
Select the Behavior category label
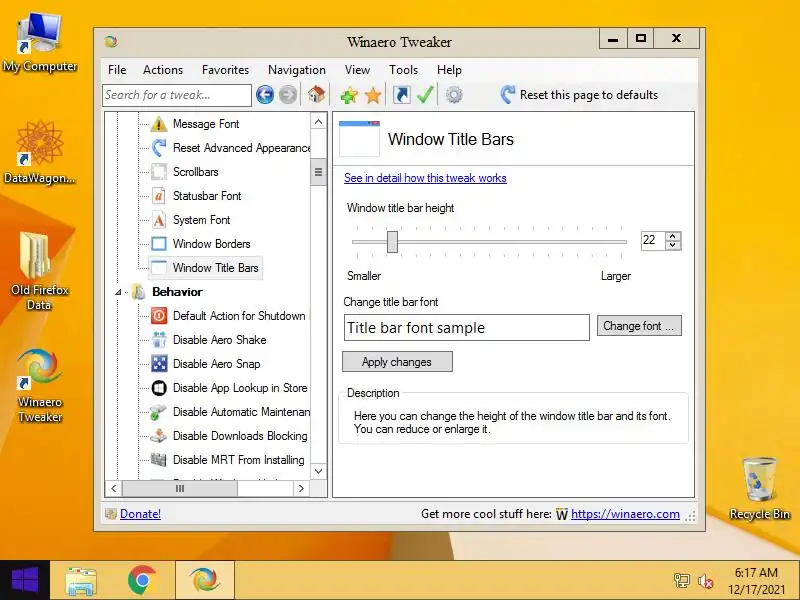177,292
